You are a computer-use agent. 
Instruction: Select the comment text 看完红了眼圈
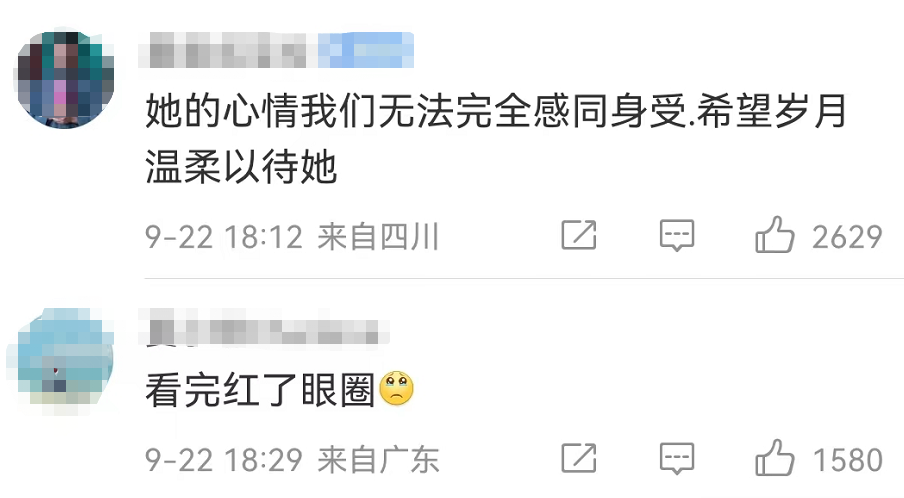click(x=260, y=390)
